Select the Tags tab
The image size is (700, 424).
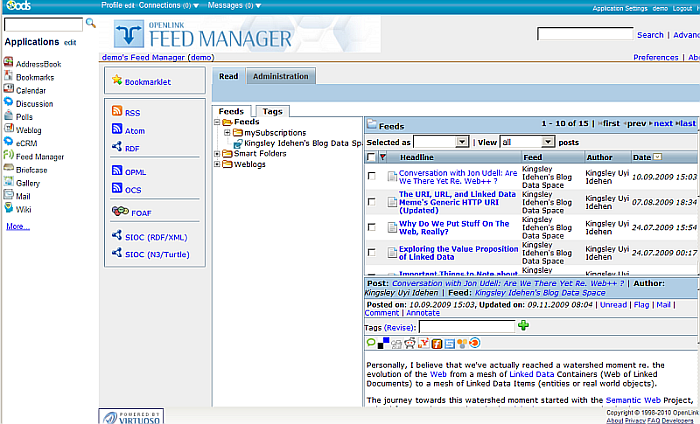click(x=270, y=111)
